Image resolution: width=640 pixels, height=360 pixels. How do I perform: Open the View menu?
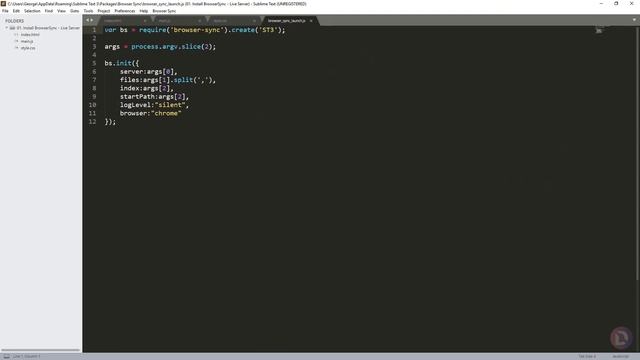[62, 11]
